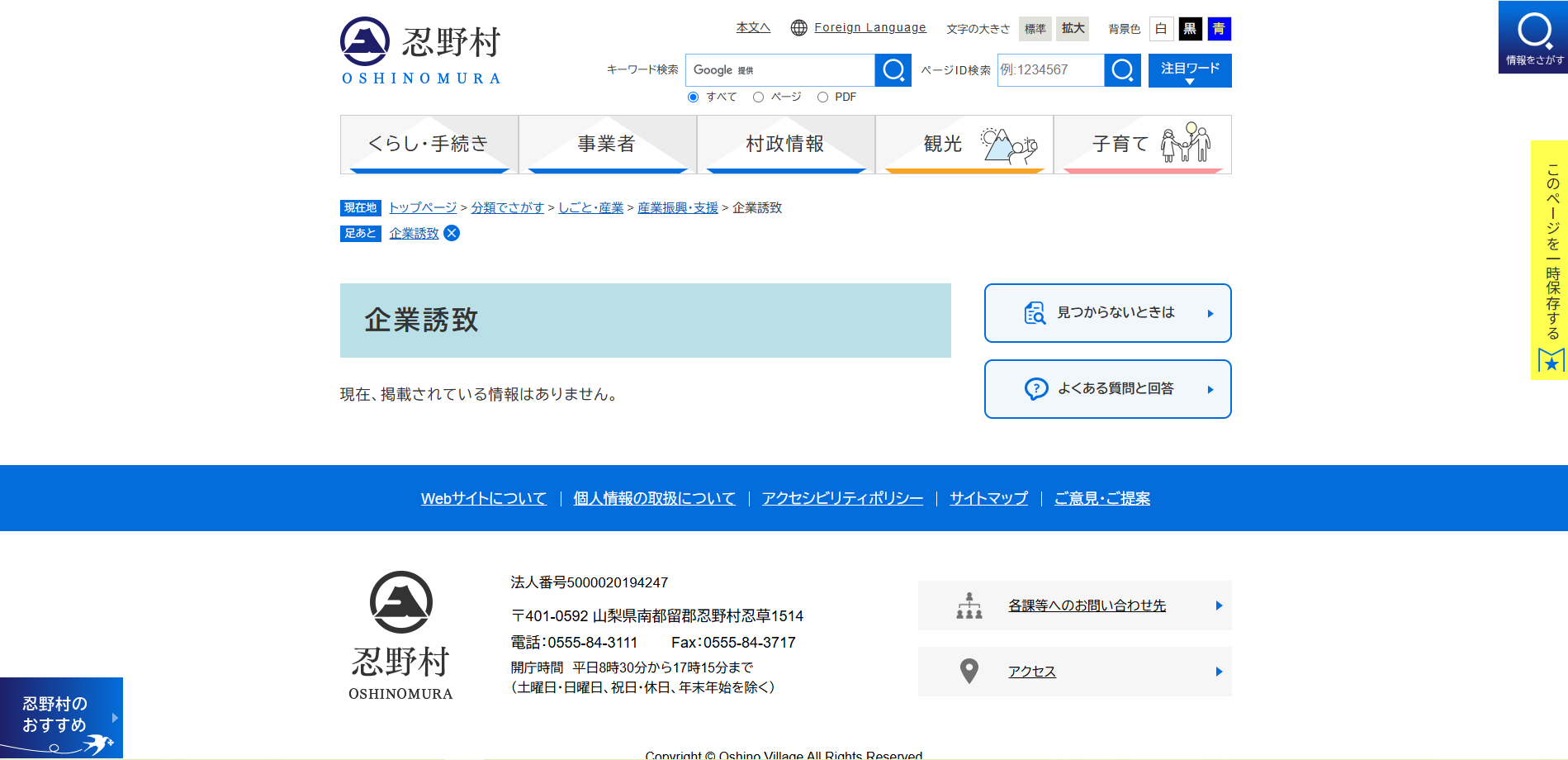The width and height of the screenshot is (1568, 760).
Task: Open 各課等へのお問い合わせ先 link
Action: coord(1087,606)
